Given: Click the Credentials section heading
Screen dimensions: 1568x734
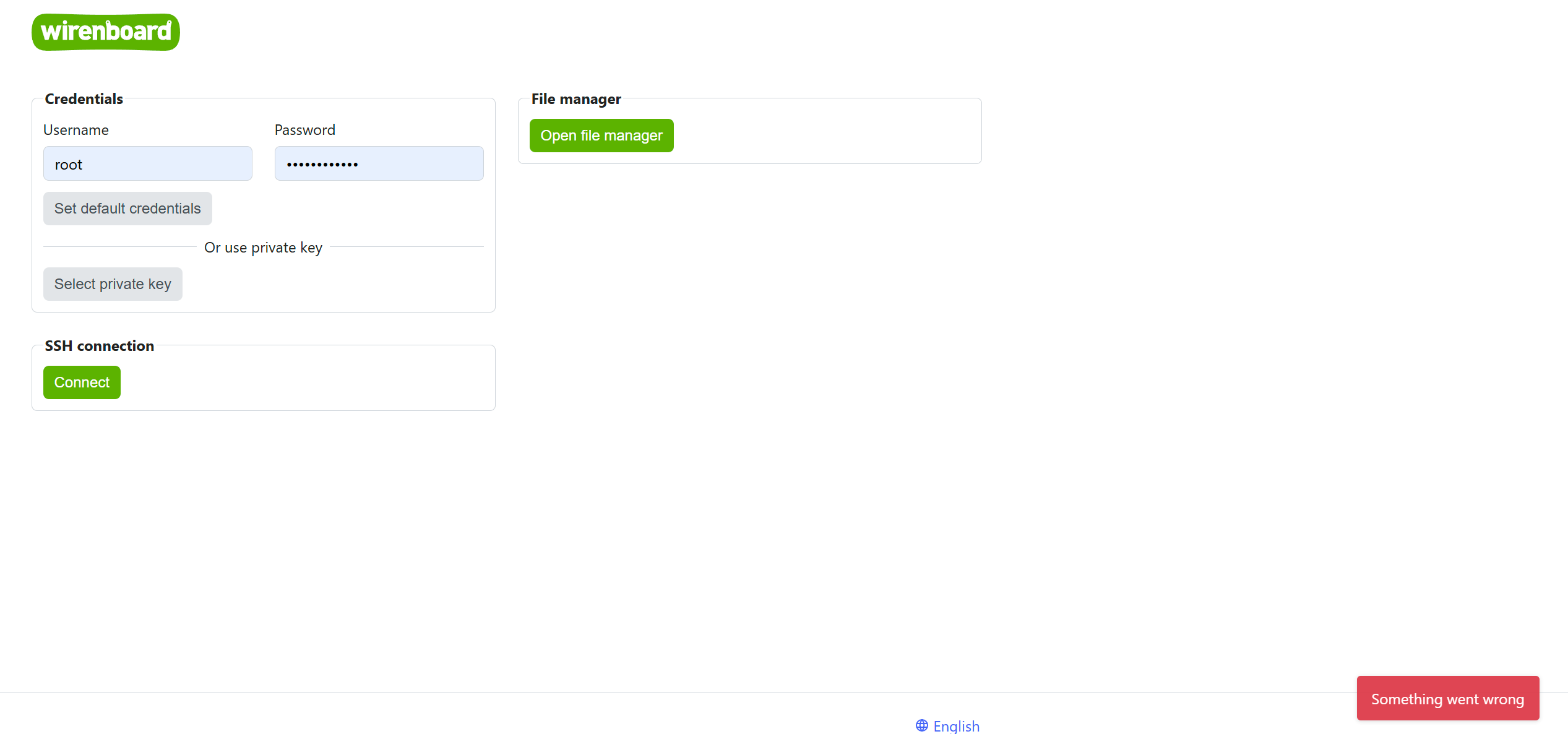Looking at the screenshot, I should [84, 99].
